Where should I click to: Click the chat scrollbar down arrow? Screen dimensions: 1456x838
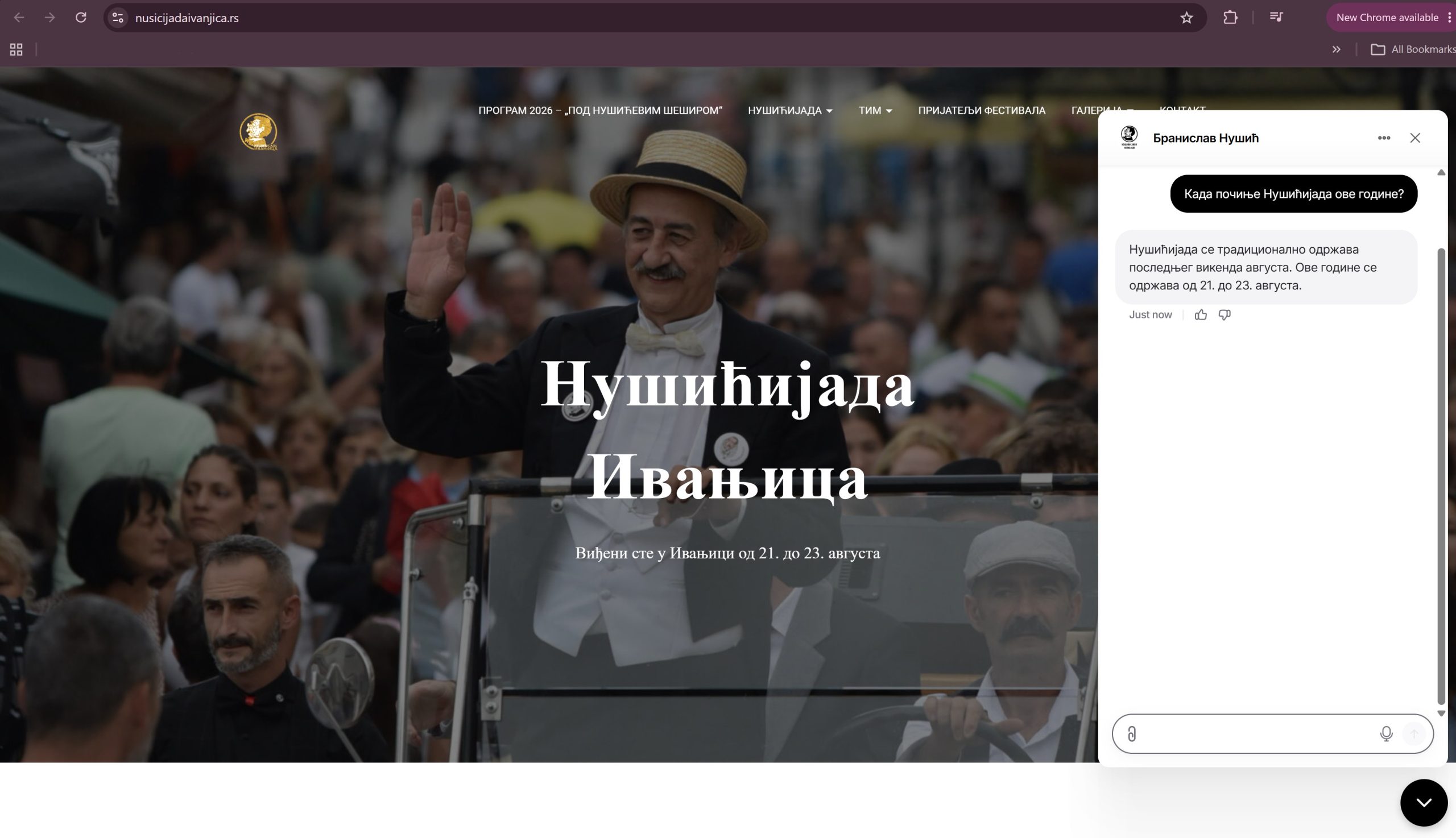pos(1441,713)
